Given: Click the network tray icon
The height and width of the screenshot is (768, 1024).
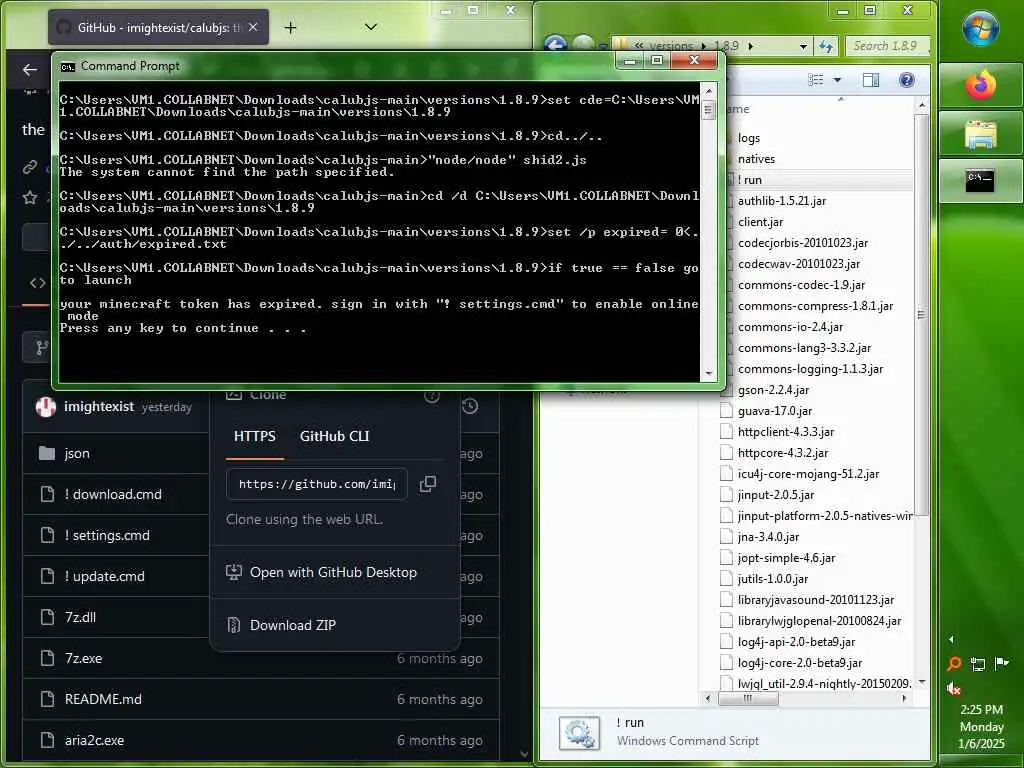Looking at the screenshot, I should (978, 664).
